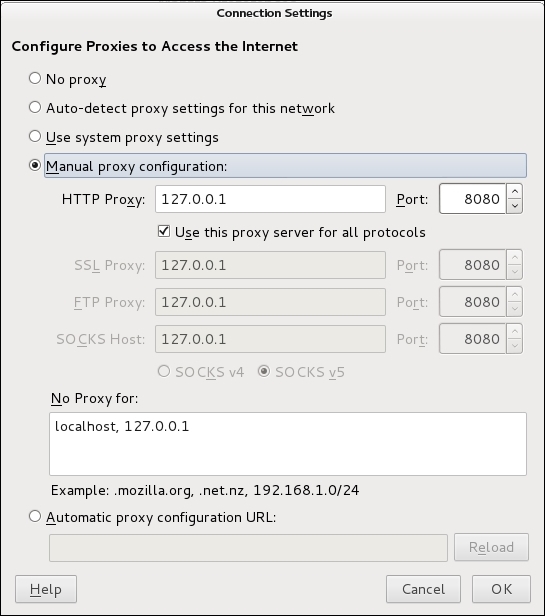
Task: Choose Auto-detect proxy settings for this network
Action: point(35,107)
